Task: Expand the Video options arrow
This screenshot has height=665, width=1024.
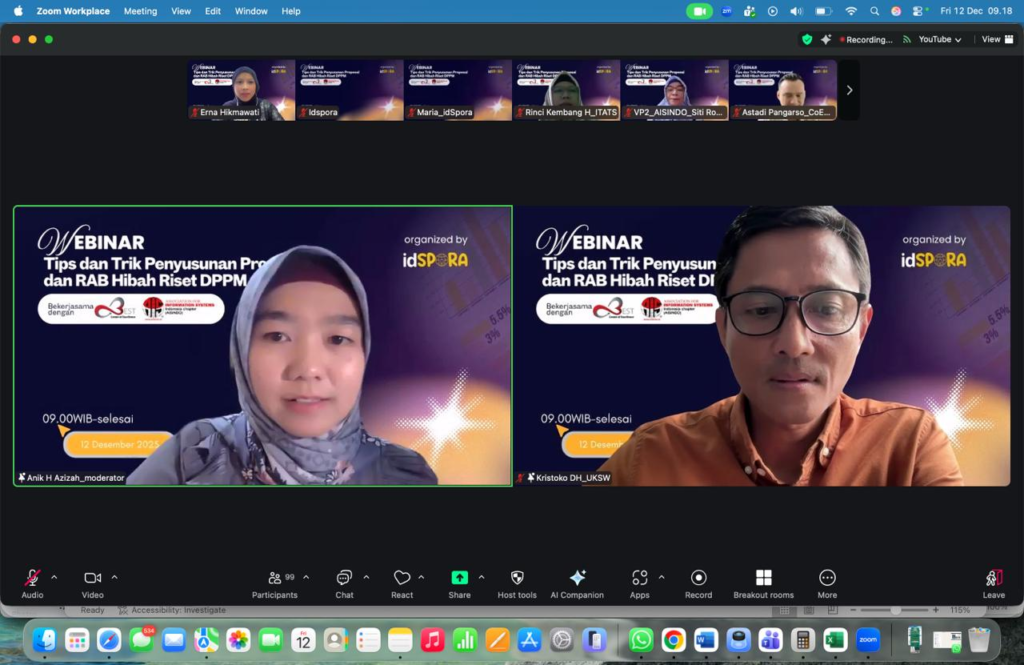Action: 114,577
